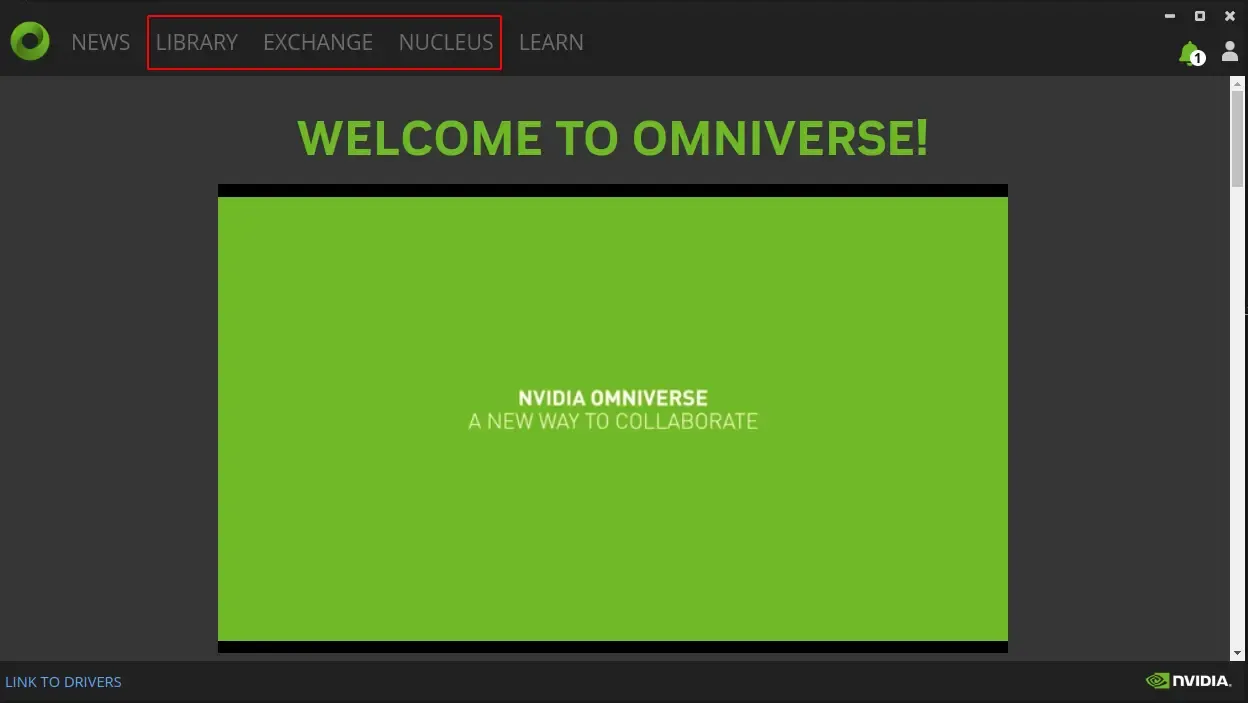Viewport: 1248px width, 703px height.
Task: Switch to the News tab
Action: pos(100,42)
